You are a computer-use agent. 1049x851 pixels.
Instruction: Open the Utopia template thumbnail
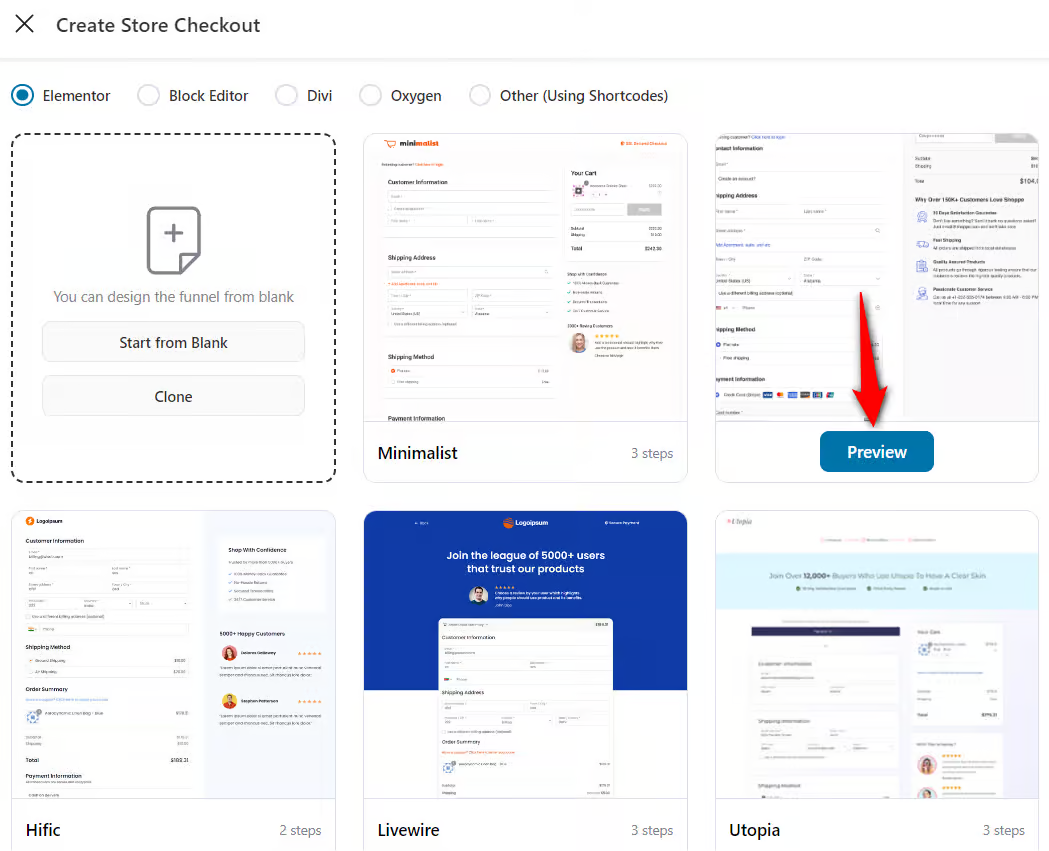point(876,655)
